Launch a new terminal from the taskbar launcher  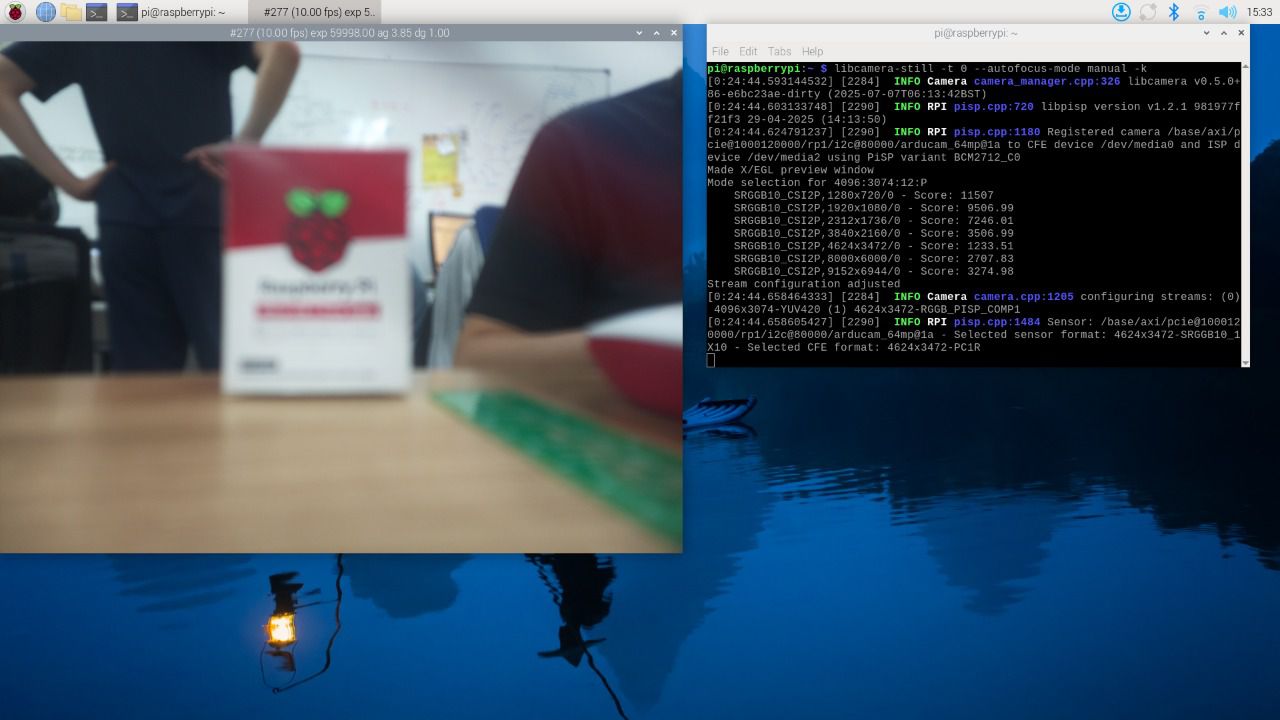click(x=97, y=12)
